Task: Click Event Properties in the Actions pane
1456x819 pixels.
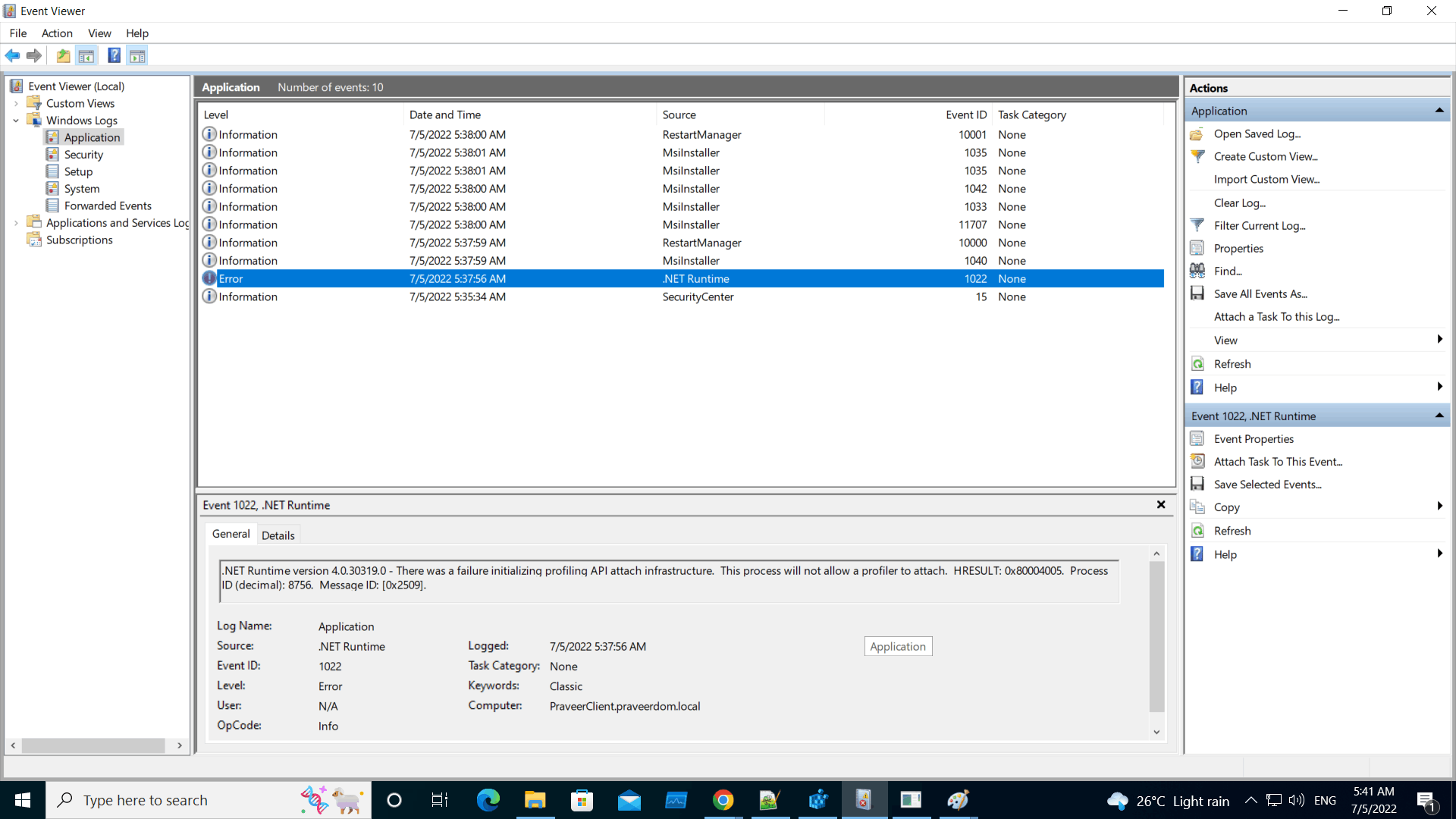Action: (1253, 439)
